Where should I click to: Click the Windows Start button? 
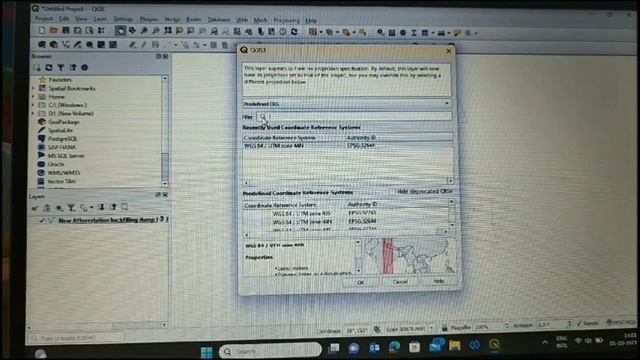(x=207, y=351)
